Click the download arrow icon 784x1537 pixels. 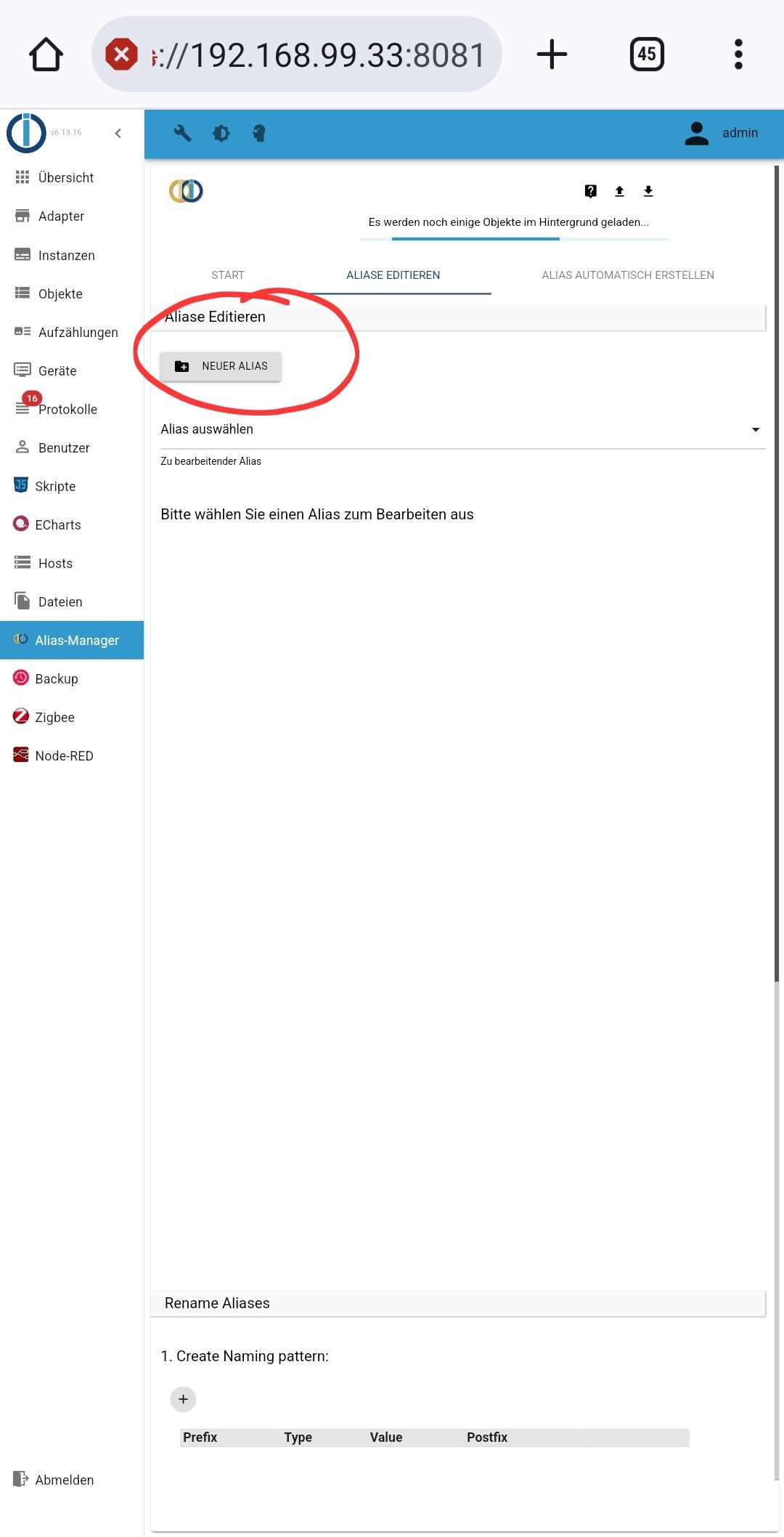point(648,191)
